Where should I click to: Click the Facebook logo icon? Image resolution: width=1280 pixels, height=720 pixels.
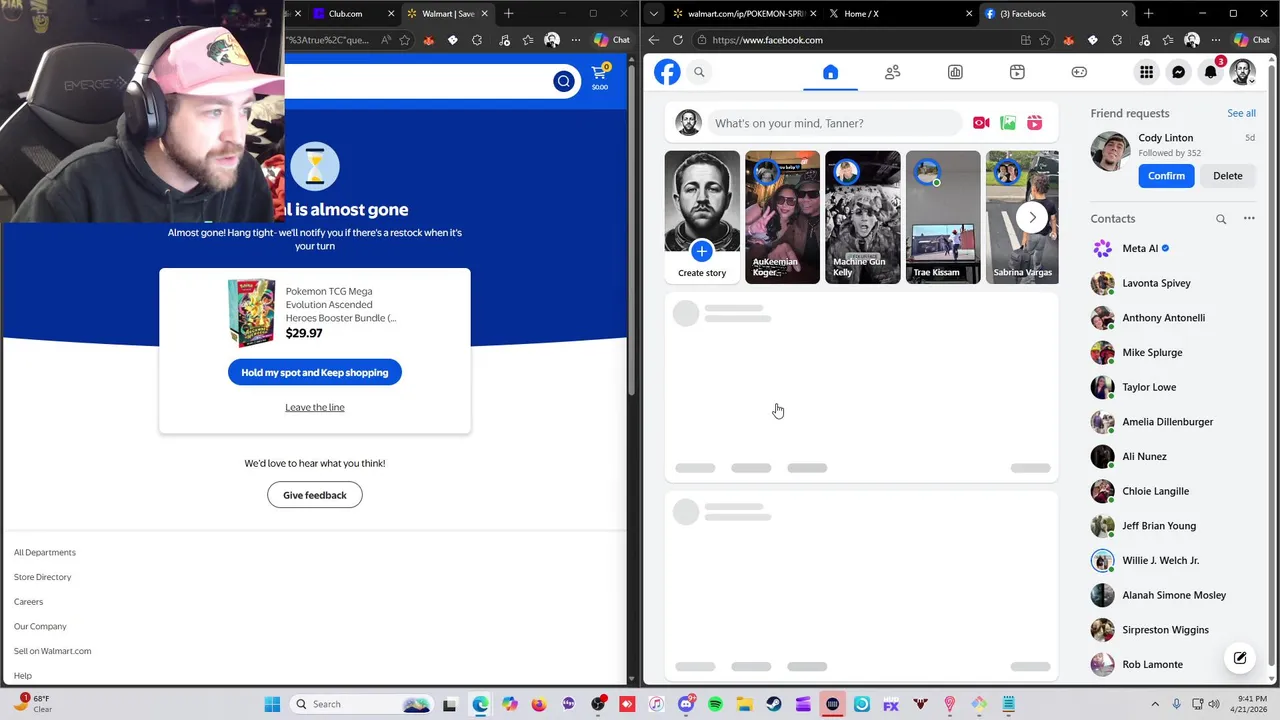point(667,72)
